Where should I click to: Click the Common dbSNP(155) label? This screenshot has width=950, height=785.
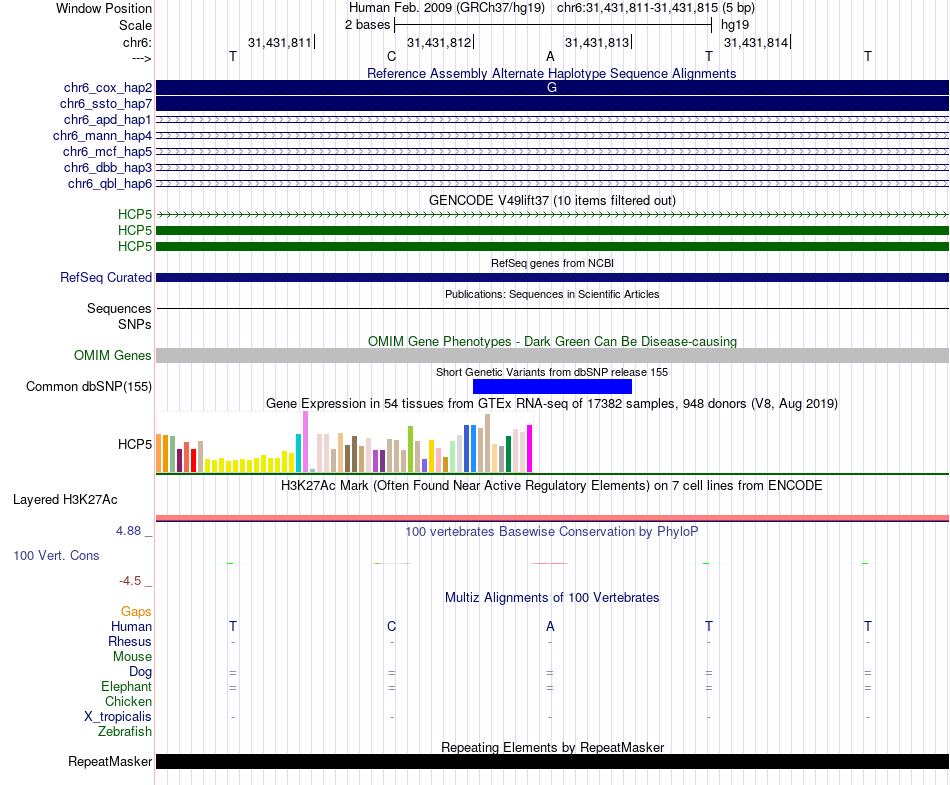pos(89,386)
